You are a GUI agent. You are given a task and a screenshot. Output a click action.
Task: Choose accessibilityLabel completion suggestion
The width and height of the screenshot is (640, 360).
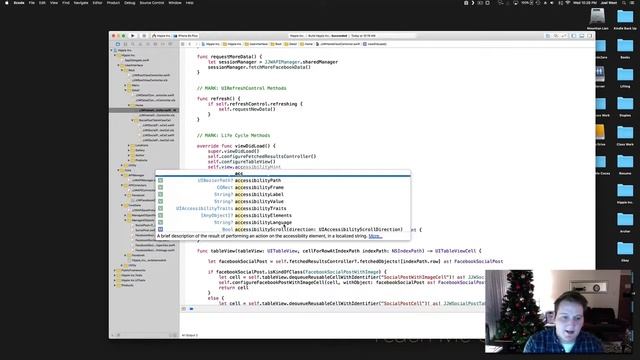(283, 194)
